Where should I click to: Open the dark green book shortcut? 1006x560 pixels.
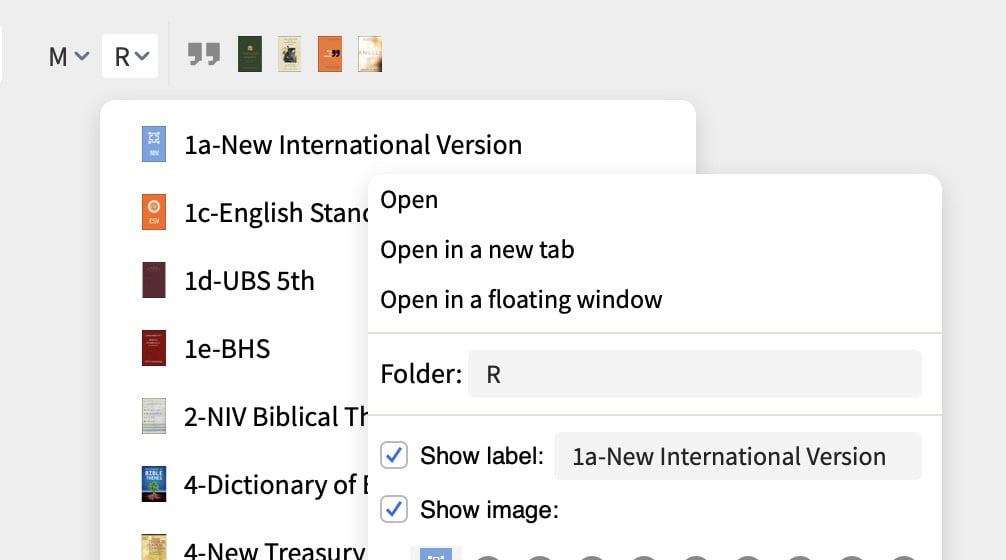tap(250, 54)
